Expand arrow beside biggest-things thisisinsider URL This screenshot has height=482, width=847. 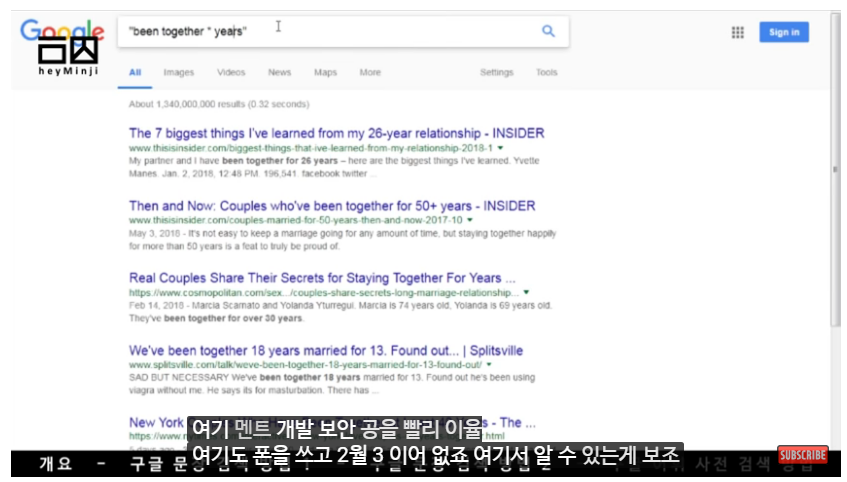tap(500, 148)
